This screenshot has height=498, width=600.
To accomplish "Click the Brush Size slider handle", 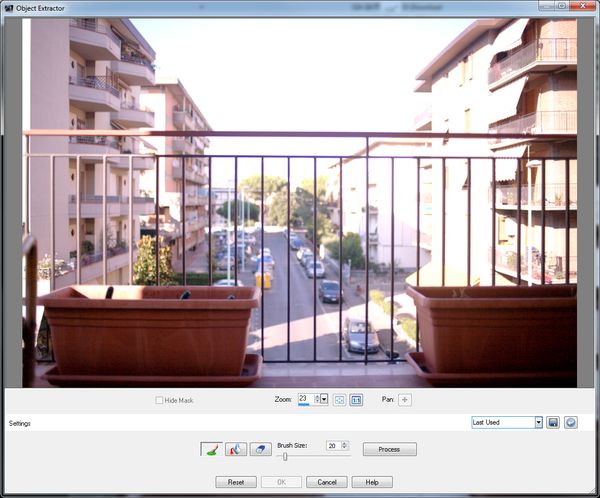I will coord(285,456).
